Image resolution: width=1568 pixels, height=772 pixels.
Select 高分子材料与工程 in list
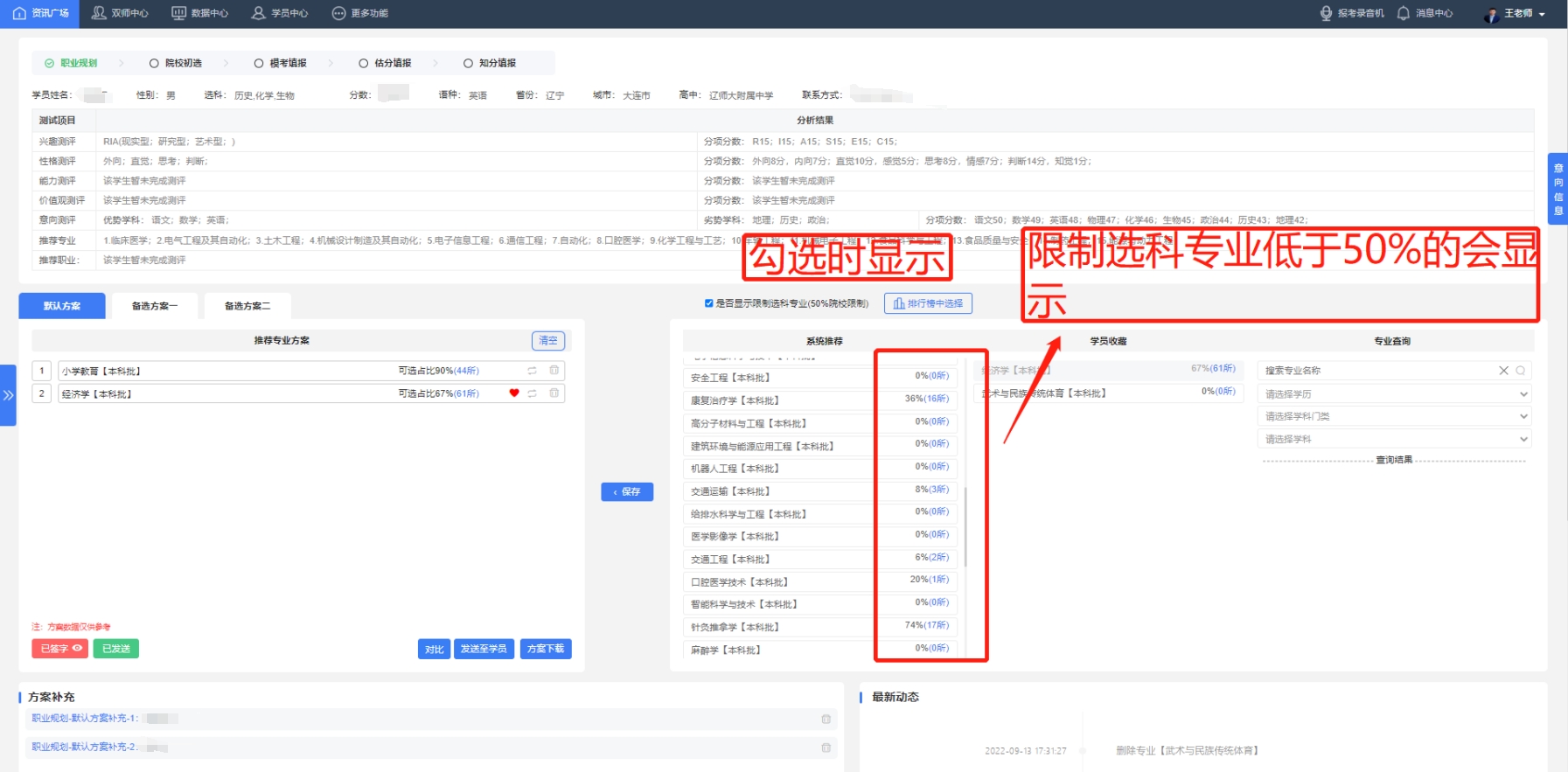click(819, 423)
